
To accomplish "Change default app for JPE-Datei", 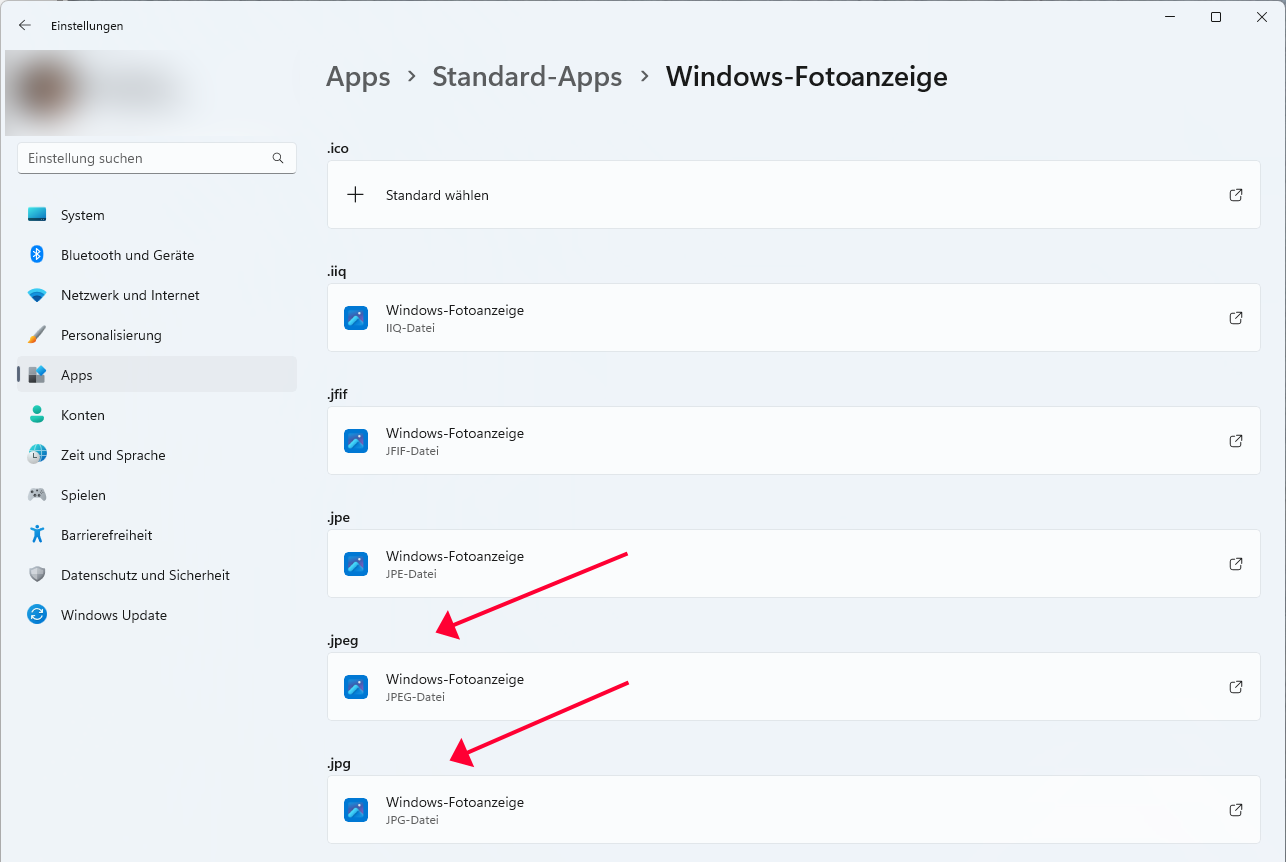I will click(x=793, y=564).
